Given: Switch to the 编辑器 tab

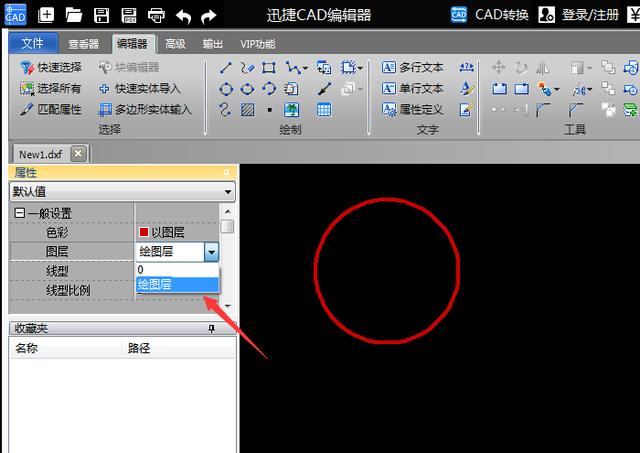Looking at the screenshot, I should click(x=132, y=44).
